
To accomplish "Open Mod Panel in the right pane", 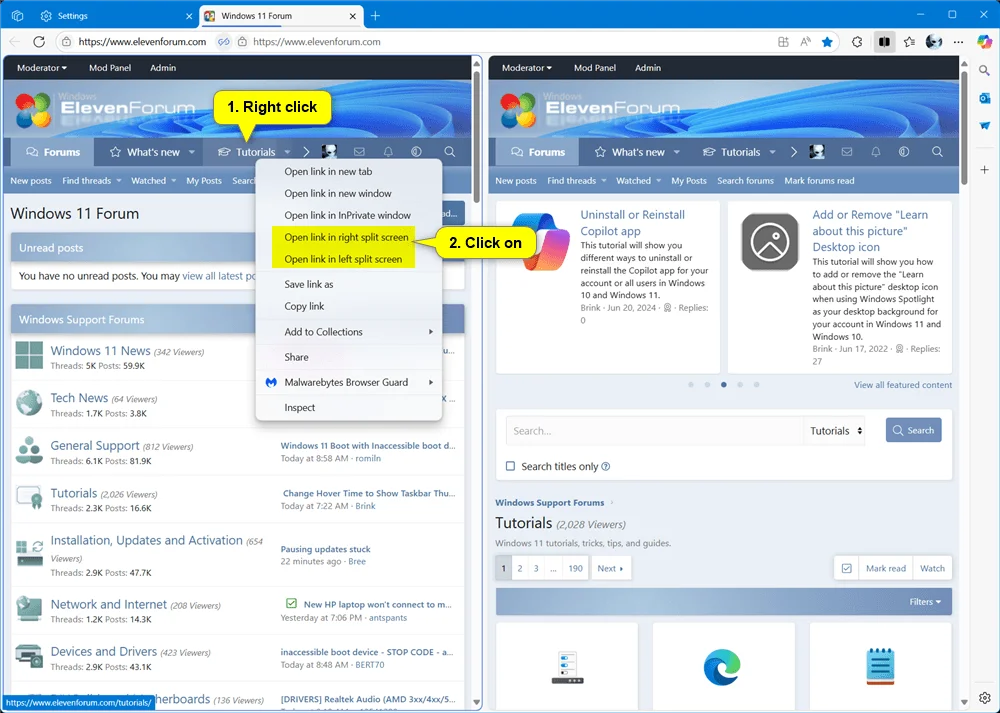I will pyautogui.click(x=594, y=68).
